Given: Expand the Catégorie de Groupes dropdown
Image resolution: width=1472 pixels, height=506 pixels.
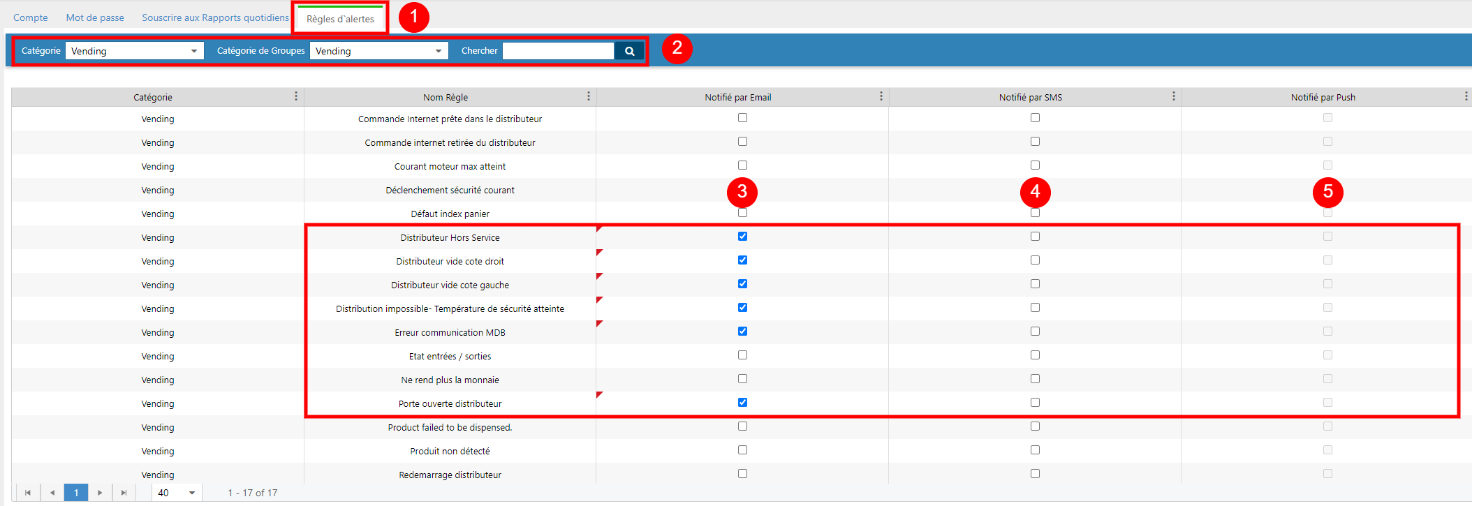Looking at the screenshot, I should tap(378, 51).
